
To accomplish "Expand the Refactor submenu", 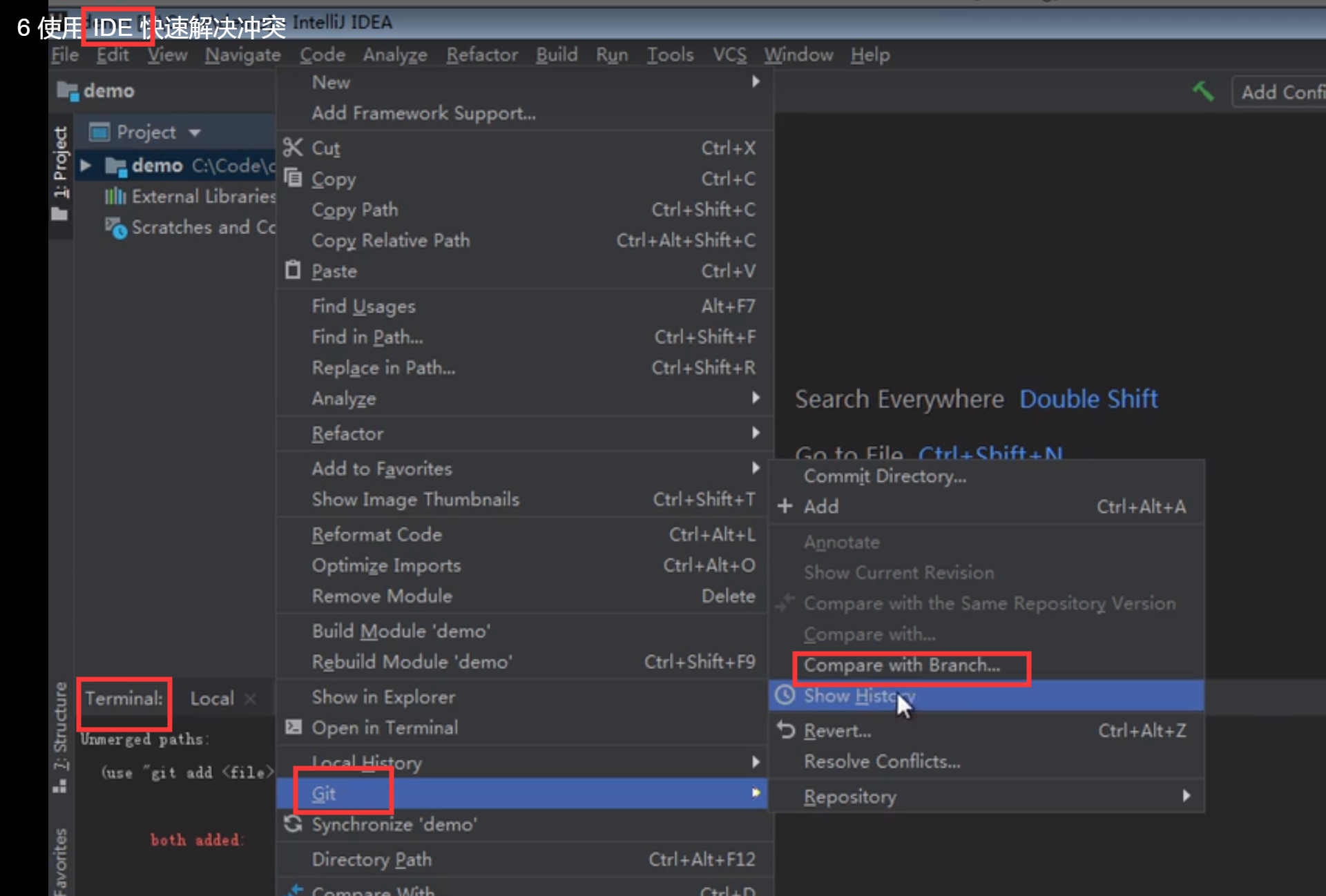I will pos(347,434).
